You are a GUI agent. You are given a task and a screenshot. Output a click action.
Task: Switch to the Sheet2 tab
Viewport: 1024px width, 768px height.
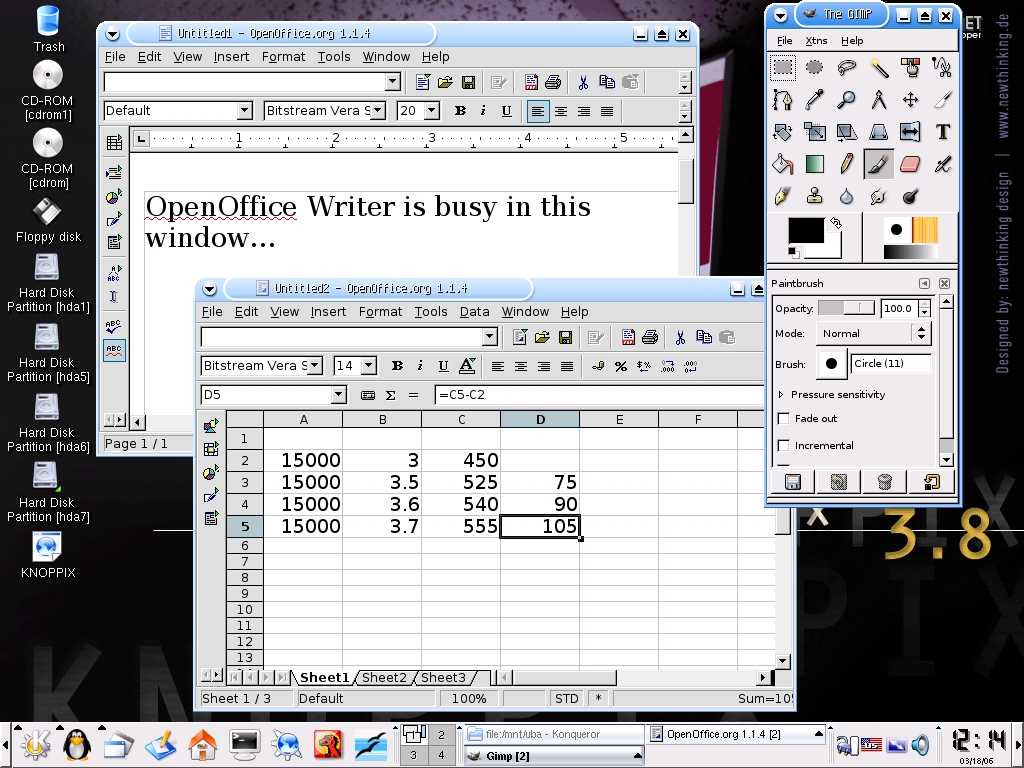[385, 678]
